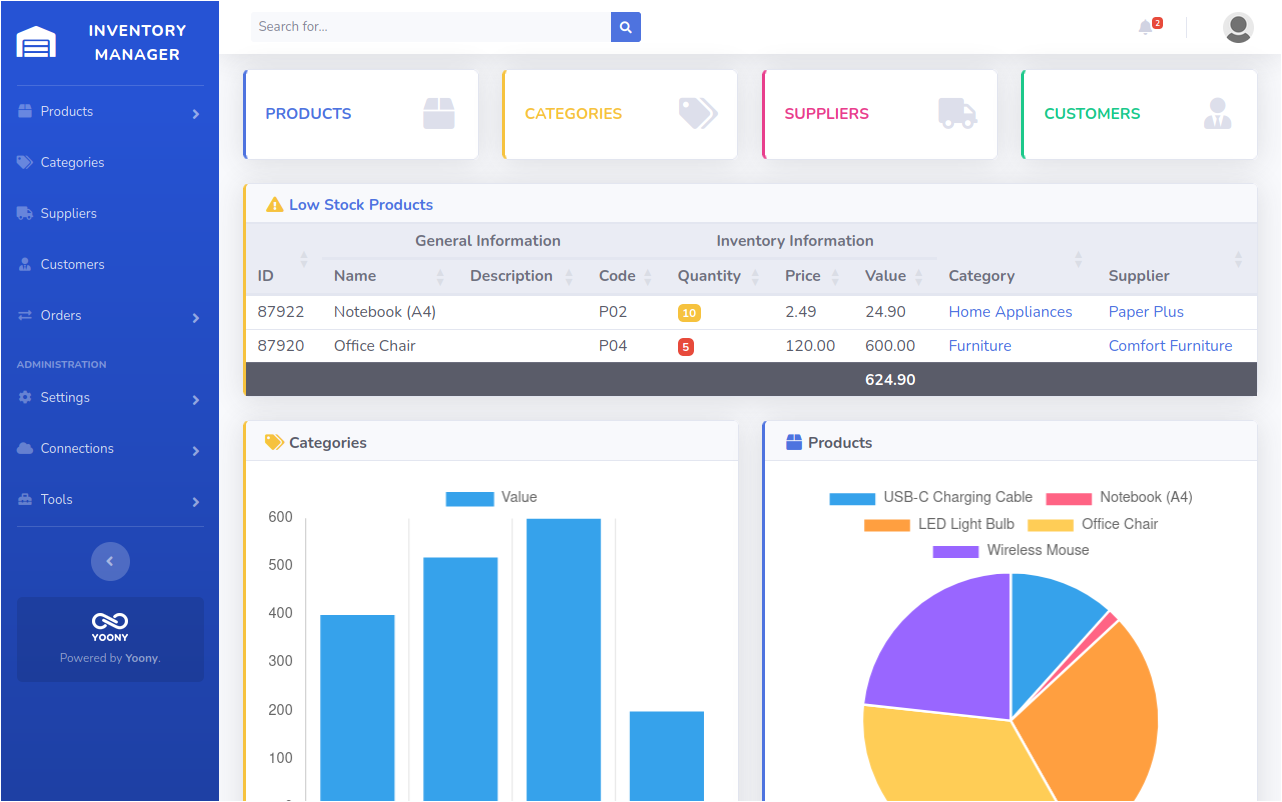Image resolution: width=1282 pixels, height=802 pixels.
Task: Sort table by Category column arrows
Action: pyautogui.click(x=1078, y=259)
